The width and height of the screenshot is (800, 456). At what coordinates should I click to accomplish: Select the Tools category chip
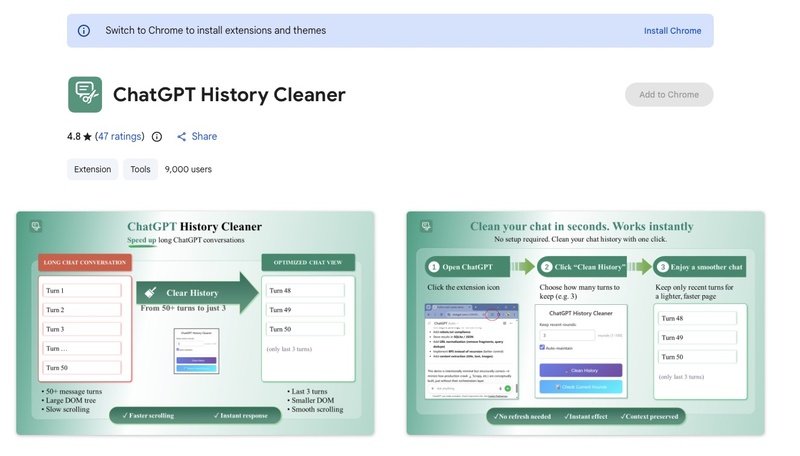tap(140, 169)
